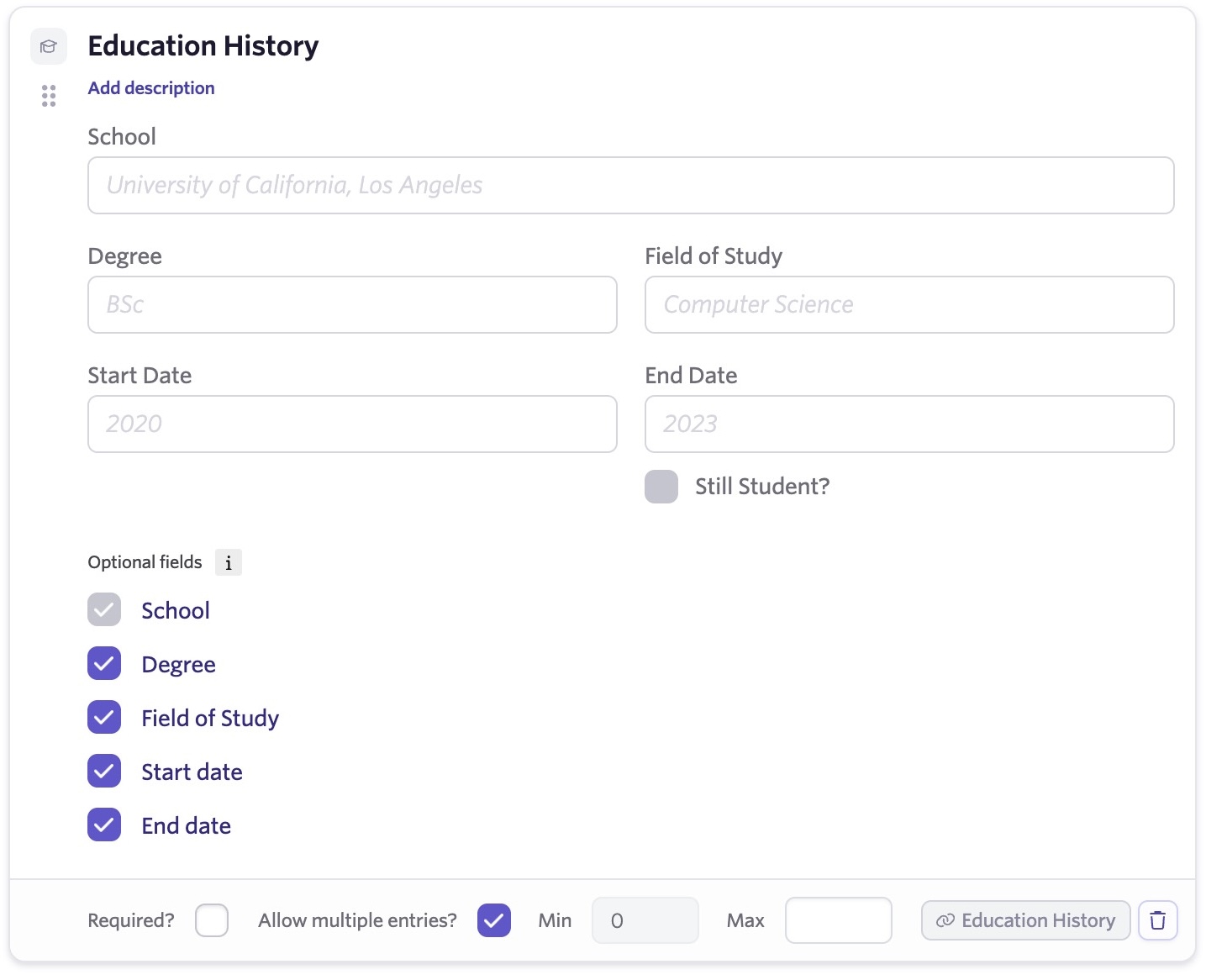1206x980 pixels.
Task: Click into the Degree text field
Action: [x=352, y=305]
